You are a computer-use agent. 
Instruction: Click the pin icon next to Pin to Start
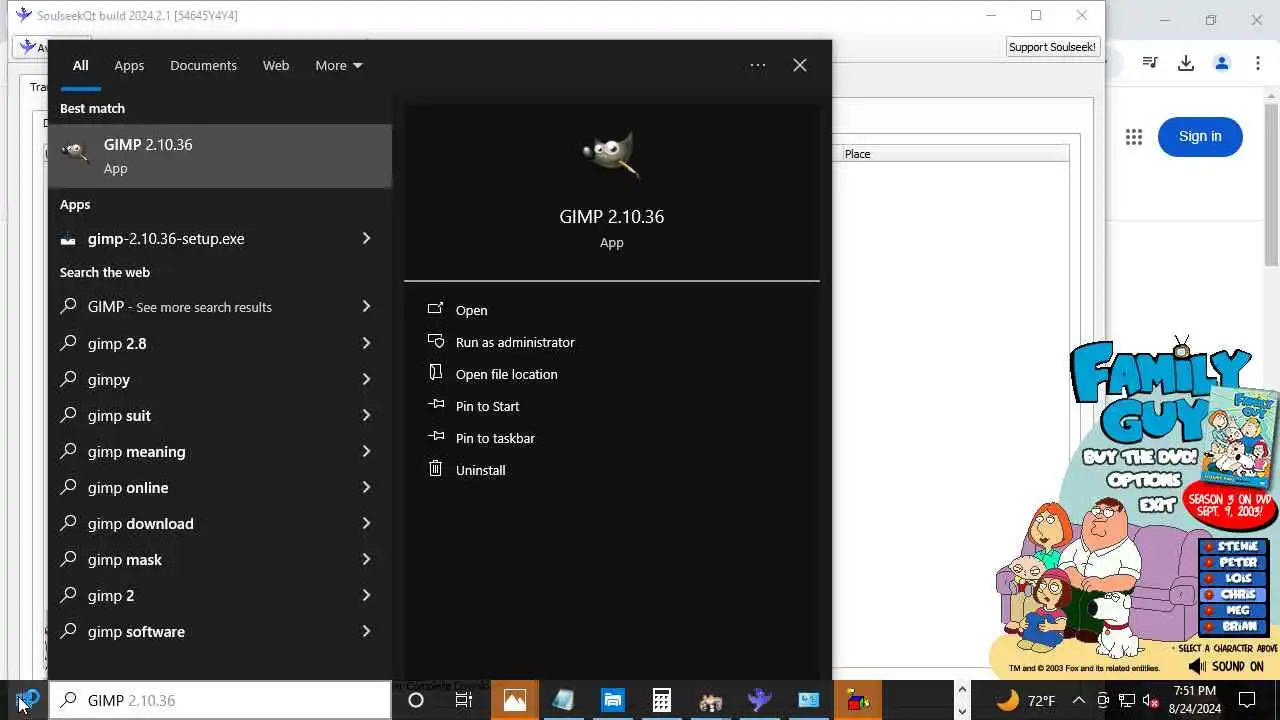pyautogui.click(x=435, y=405)
